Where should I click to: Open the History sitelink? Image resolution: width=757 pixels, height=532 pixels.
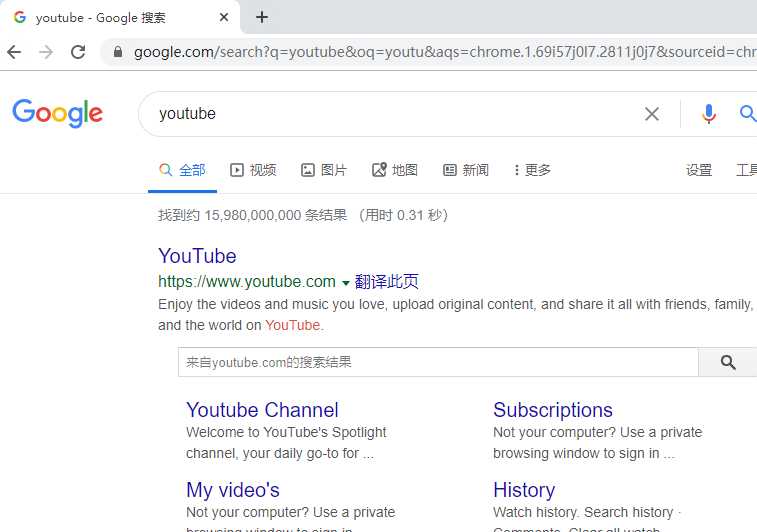pyautogui.click(x=524, y=490)
